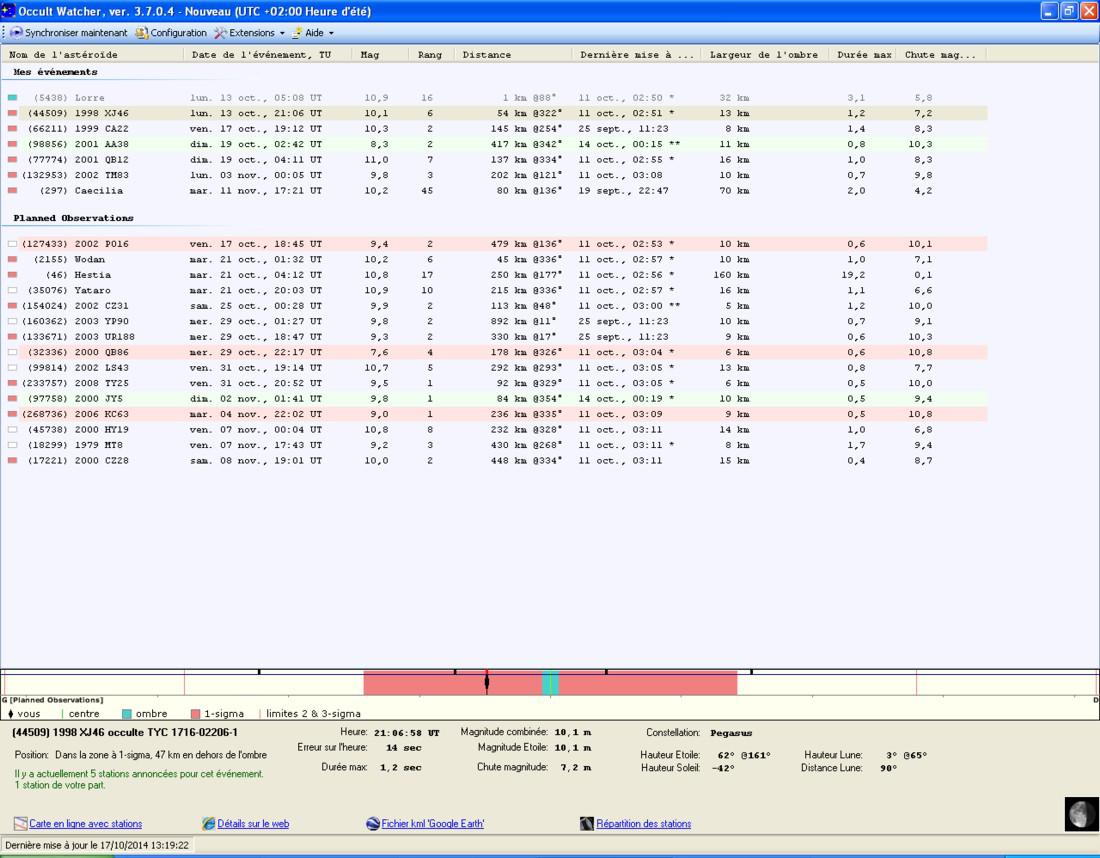Click the Largeur de l'ombre header
The image size is (1100, 858).
click(x=765, y=55)
